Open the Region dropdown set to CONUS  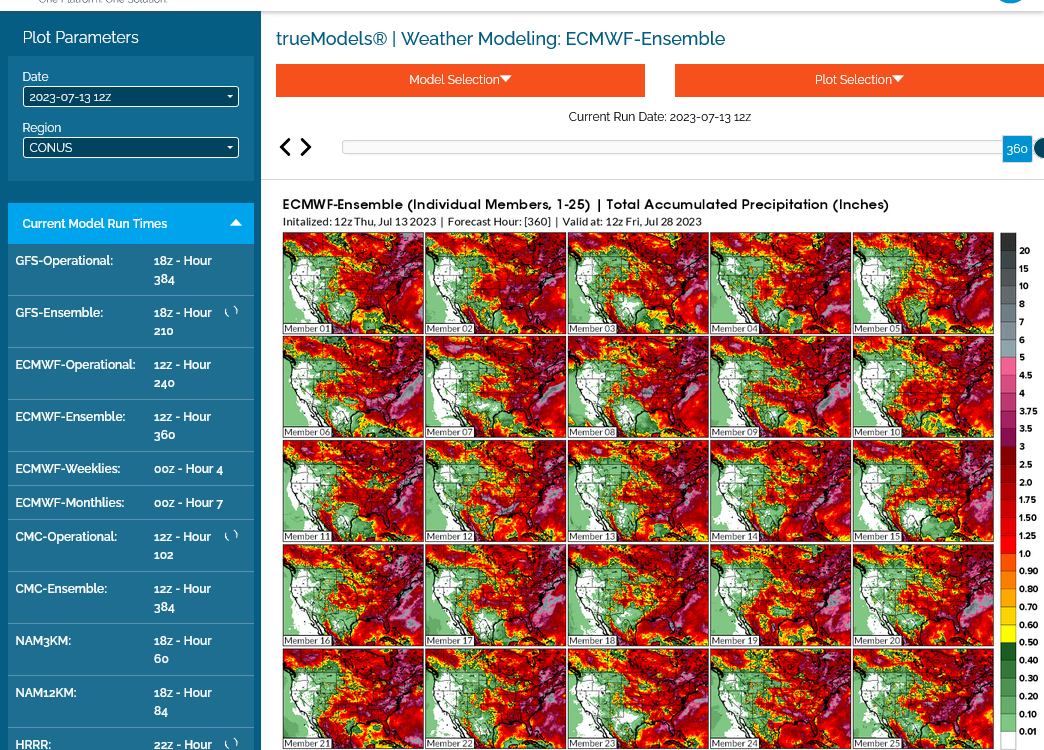pos(130,147)
